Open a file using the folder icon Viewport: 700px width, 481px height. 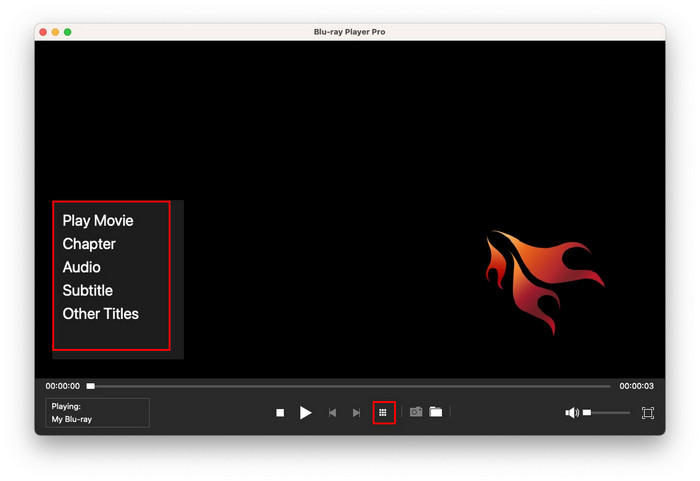(x=436, y=412)
